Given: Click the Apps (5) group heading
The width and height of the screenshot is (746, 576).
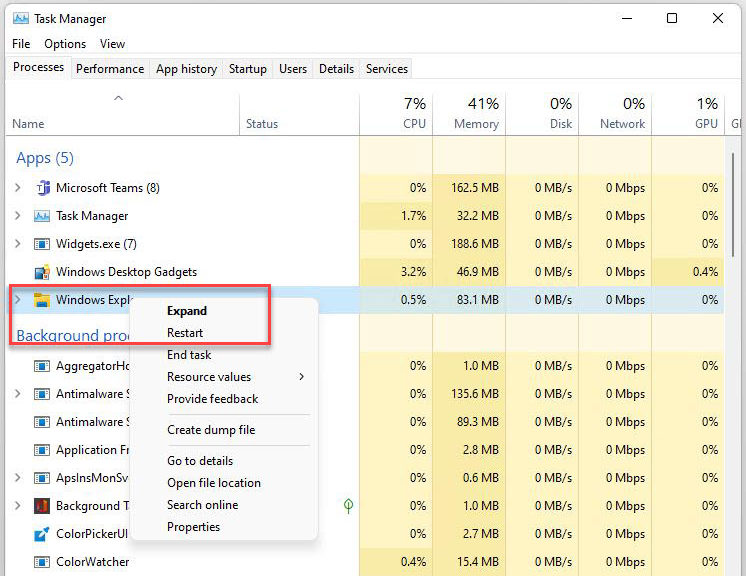Looking at the screenshot, I should click(45, 158).
